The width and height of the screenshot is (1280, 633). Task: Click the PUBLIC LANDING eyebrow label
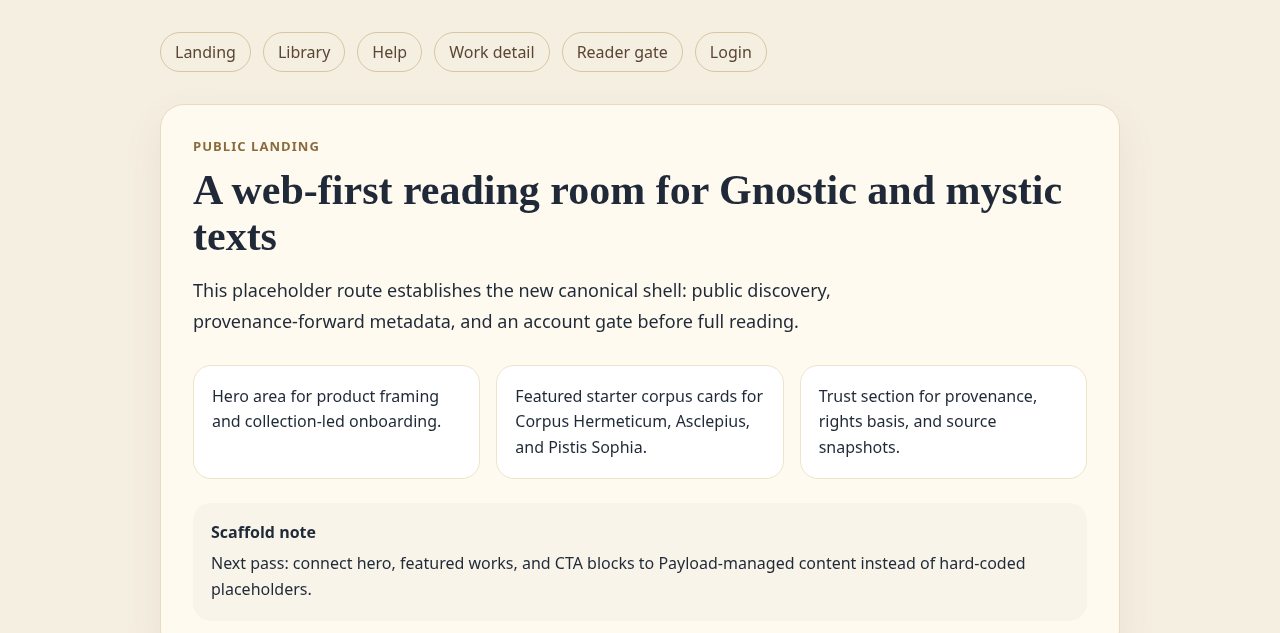pyautogui.click(x=256, y=147)
